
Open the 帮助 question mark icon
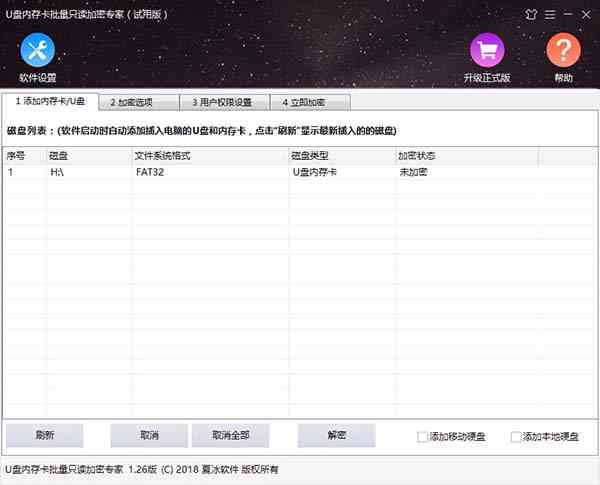click(563, 50)
